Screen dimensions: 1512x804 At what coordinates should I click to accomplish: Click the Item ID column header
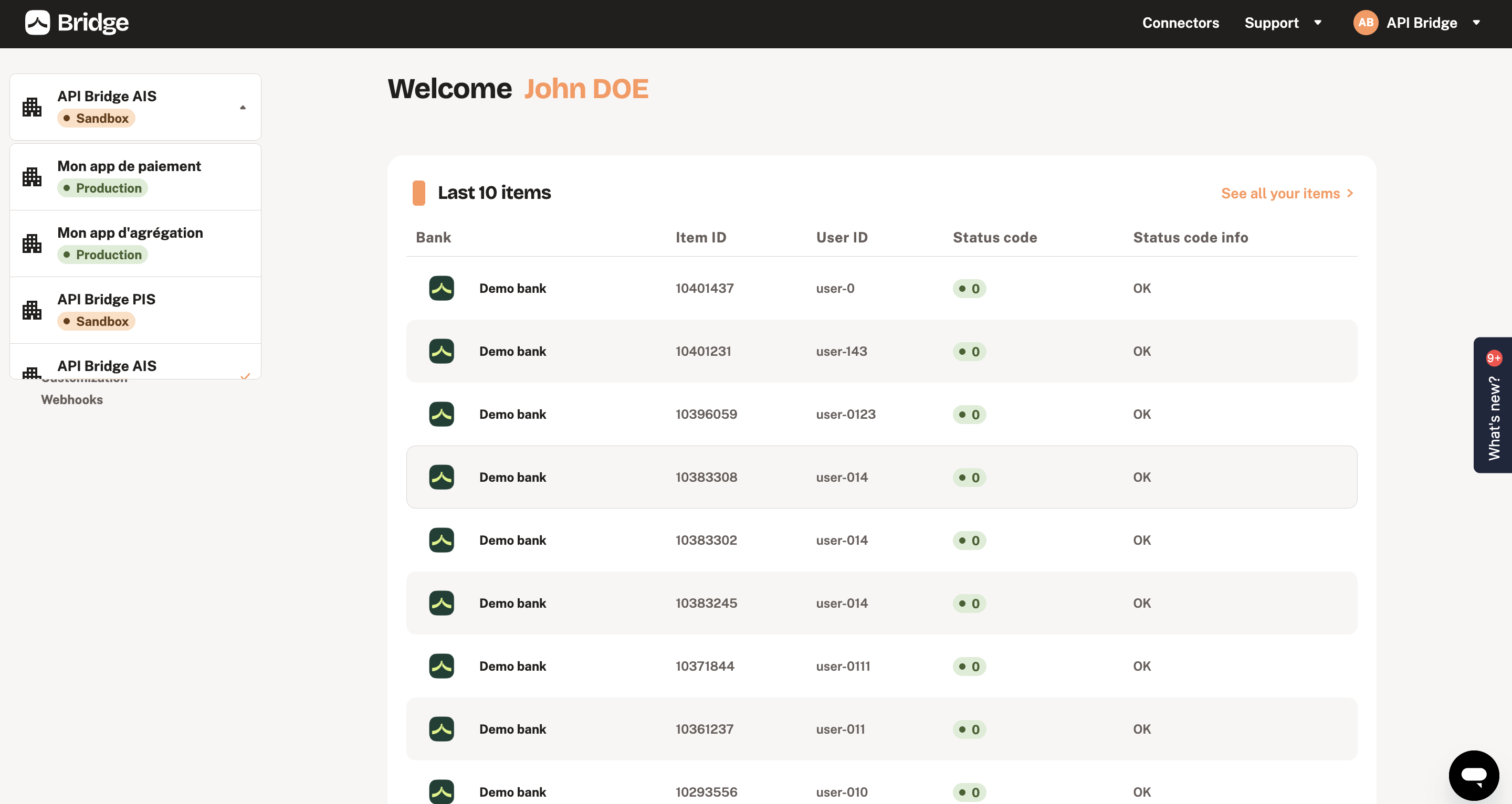tap(700, 237)
